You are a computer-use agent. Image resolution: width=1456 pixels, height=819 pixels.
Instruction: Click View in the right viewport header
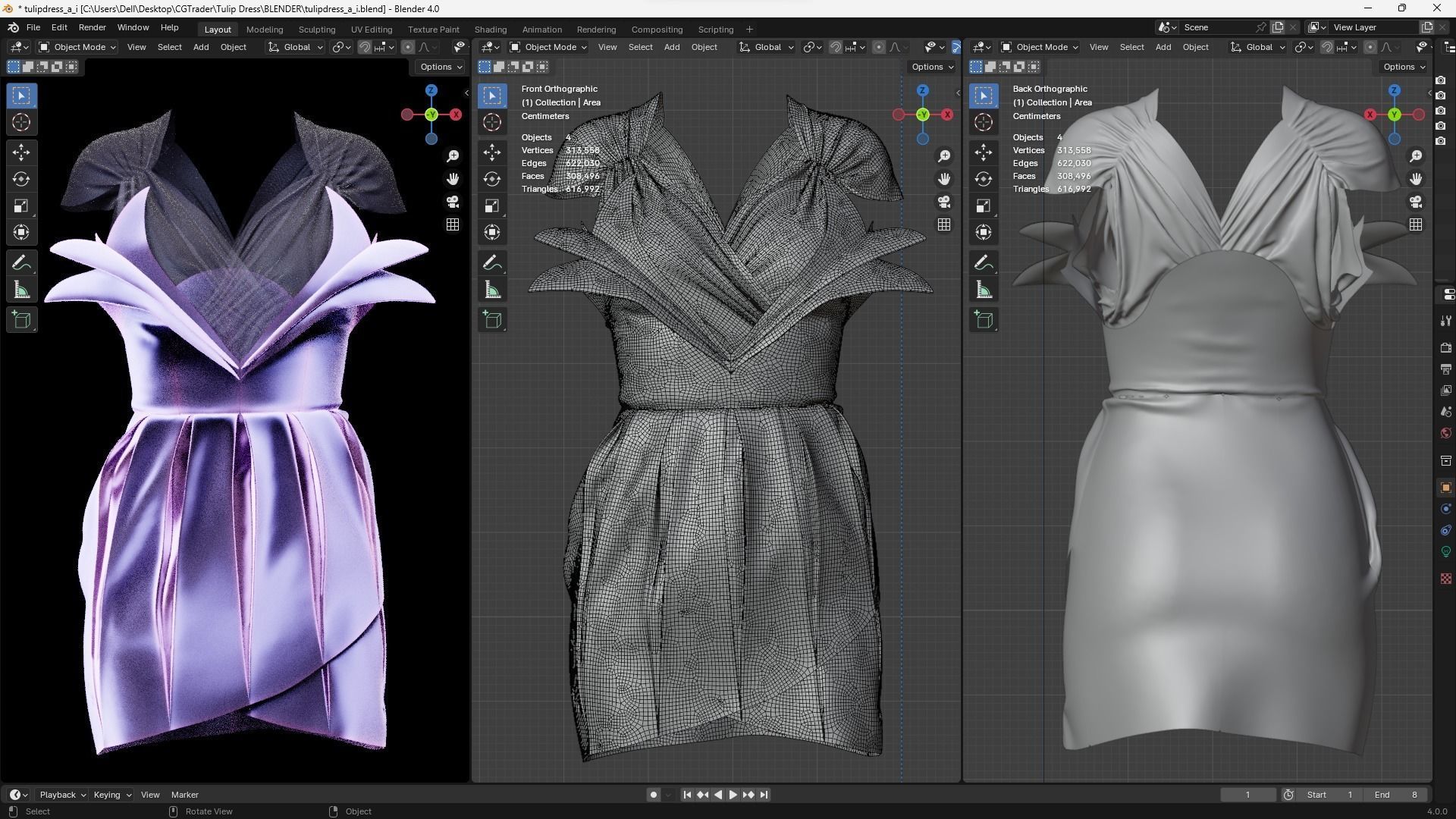coord(1099,47)
